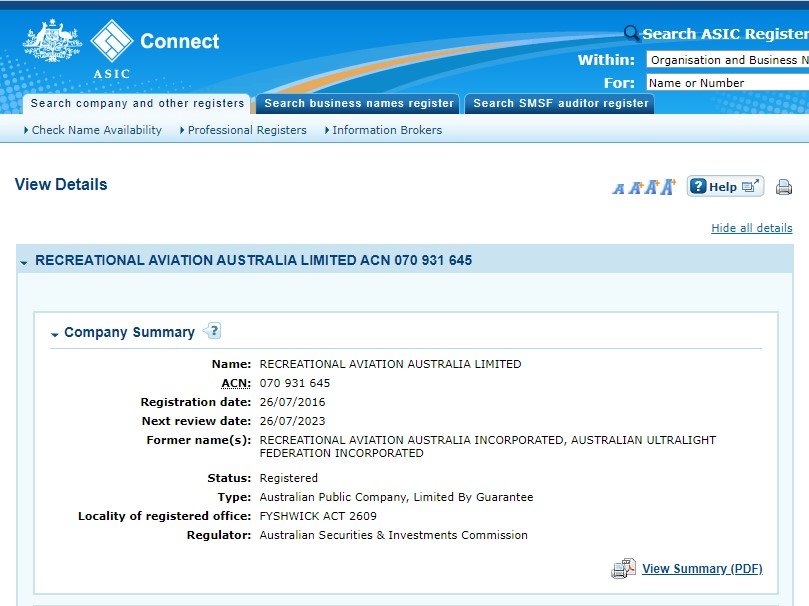The height and width of the screenshot is (606, 809).
Task: Click the next review date 26/07/2023
Action: click(x=292, y=421)
